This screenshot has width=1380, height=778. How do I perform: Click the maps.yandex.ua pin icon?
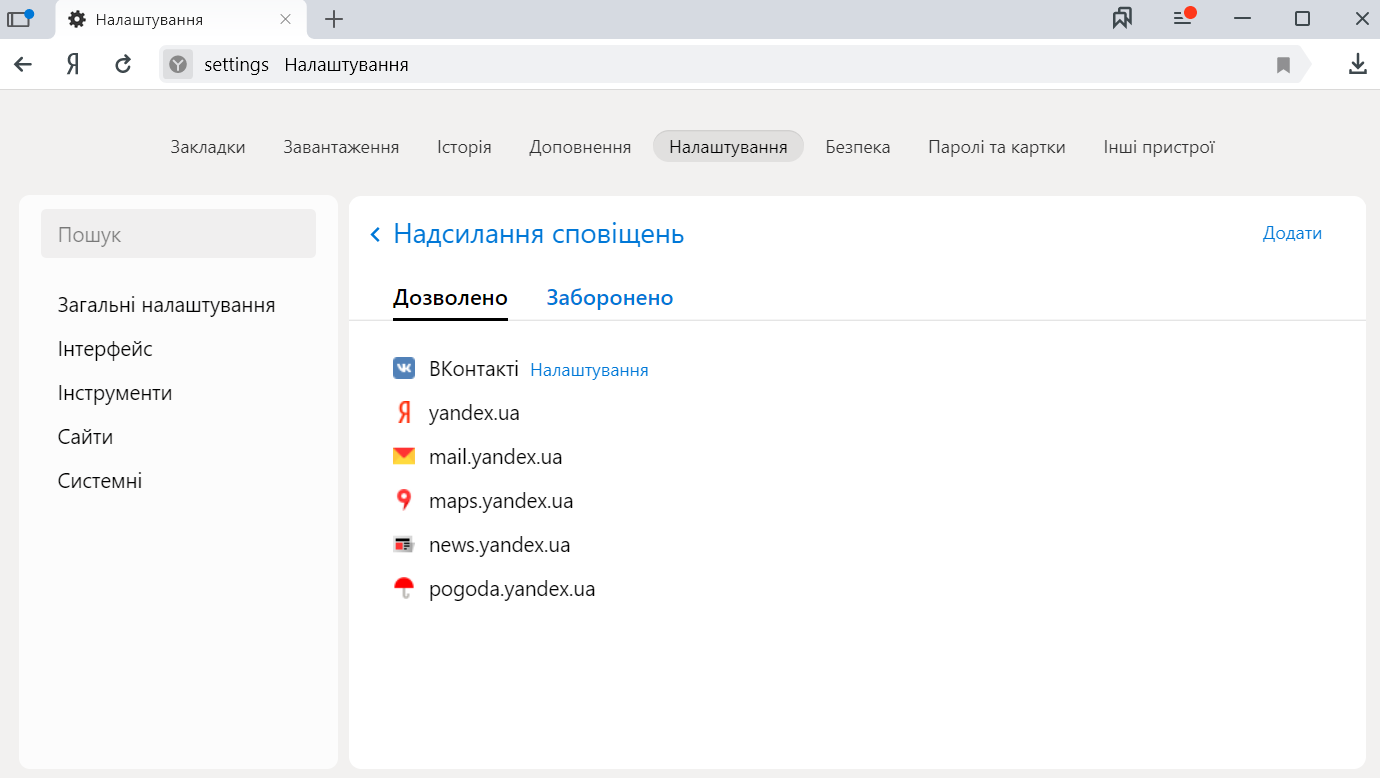coord(404,501)
